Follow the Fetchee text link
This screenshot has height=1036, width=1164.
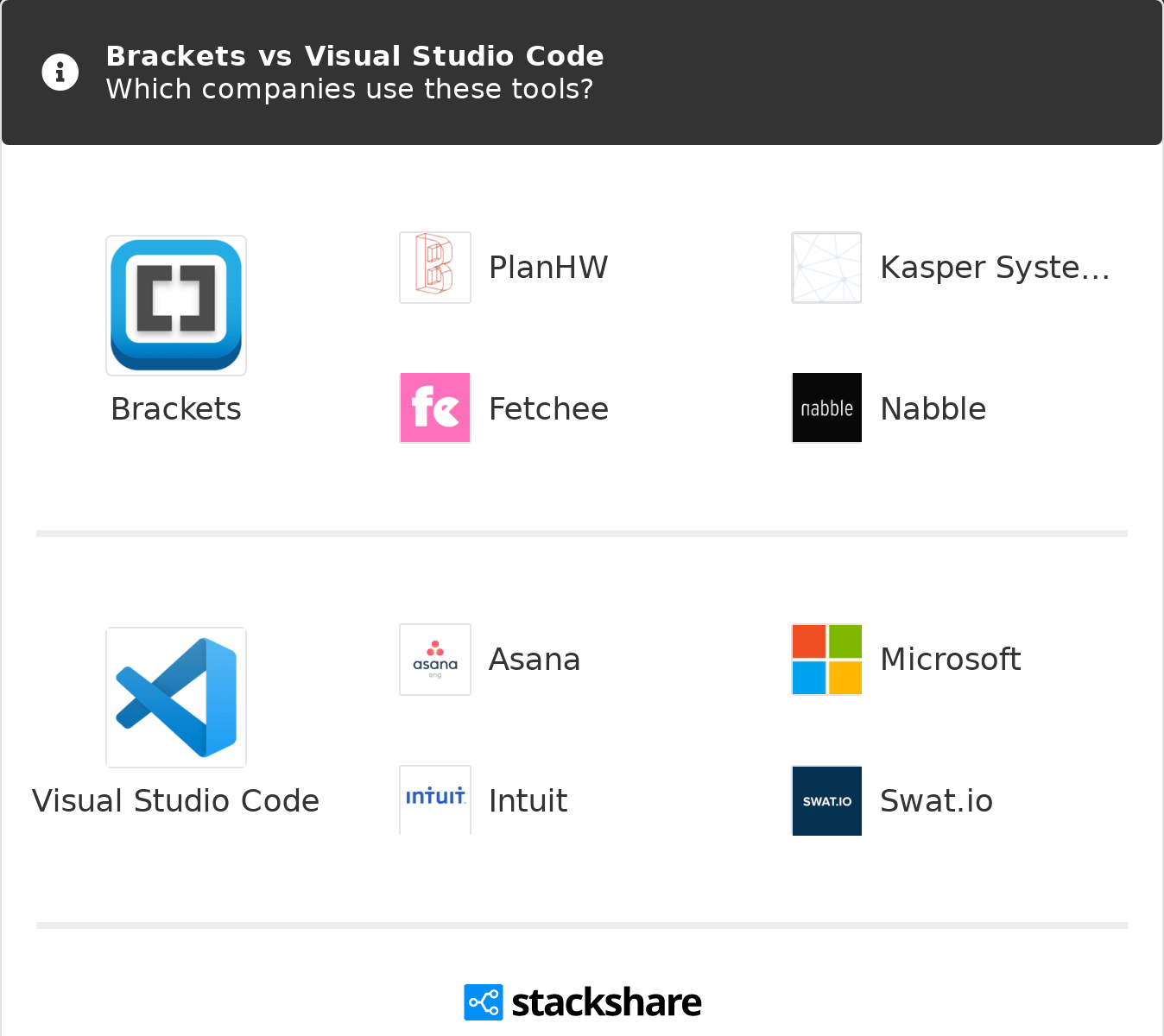[548, 409]
